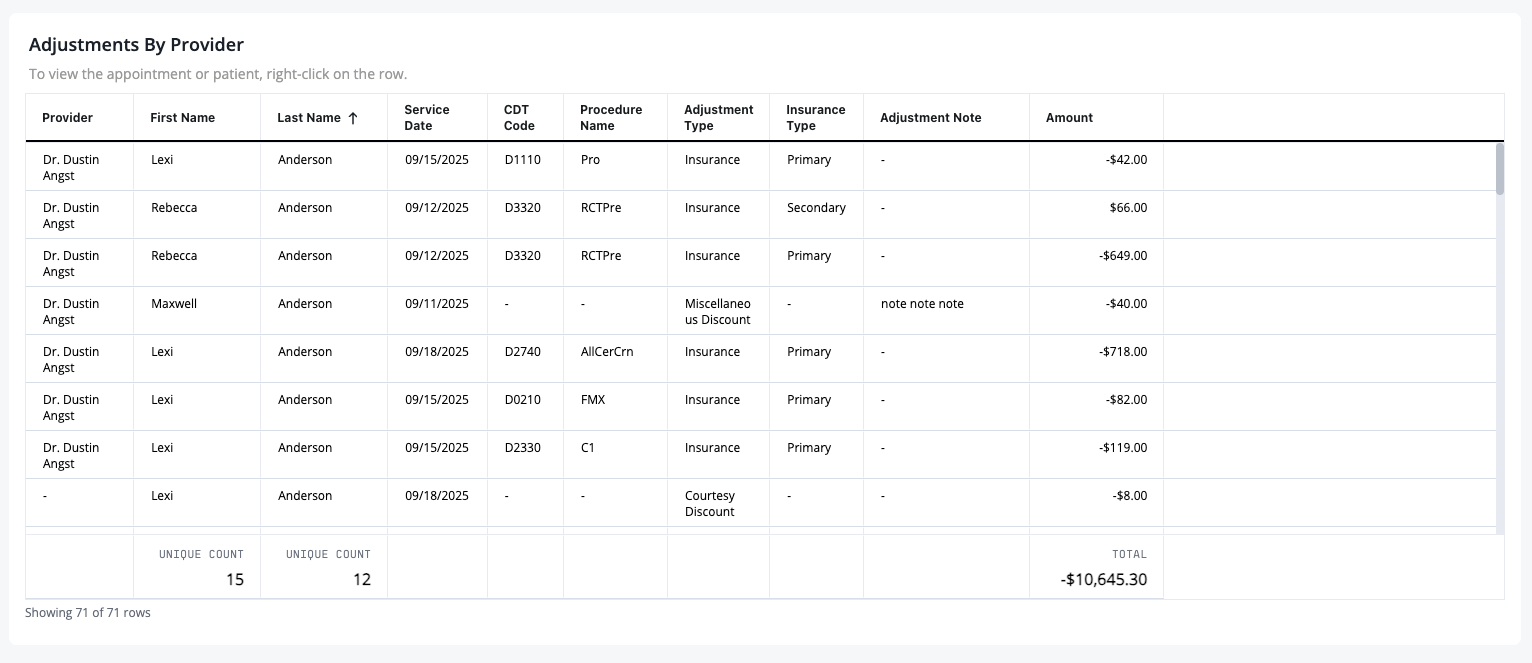The image size is (1532, 663).
Task: Sort by Adjustment Type column header
Action: pyautogui.click(x=718, y=118)
